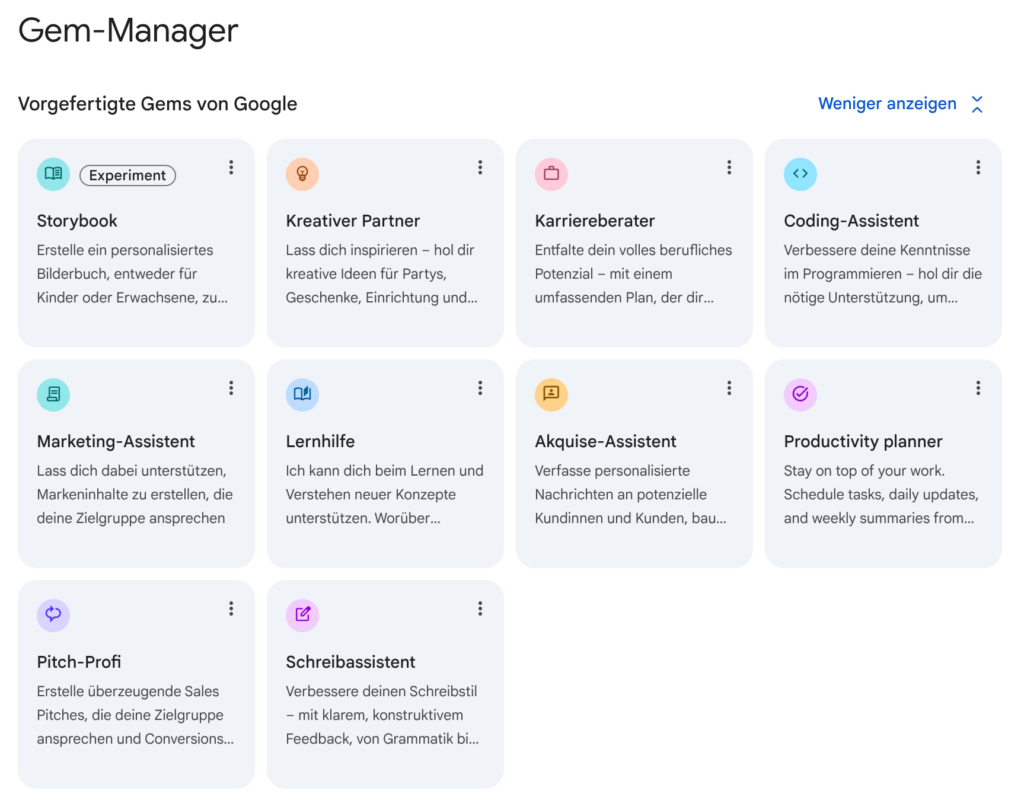Open the Coding-Assistent gem title

851,221
